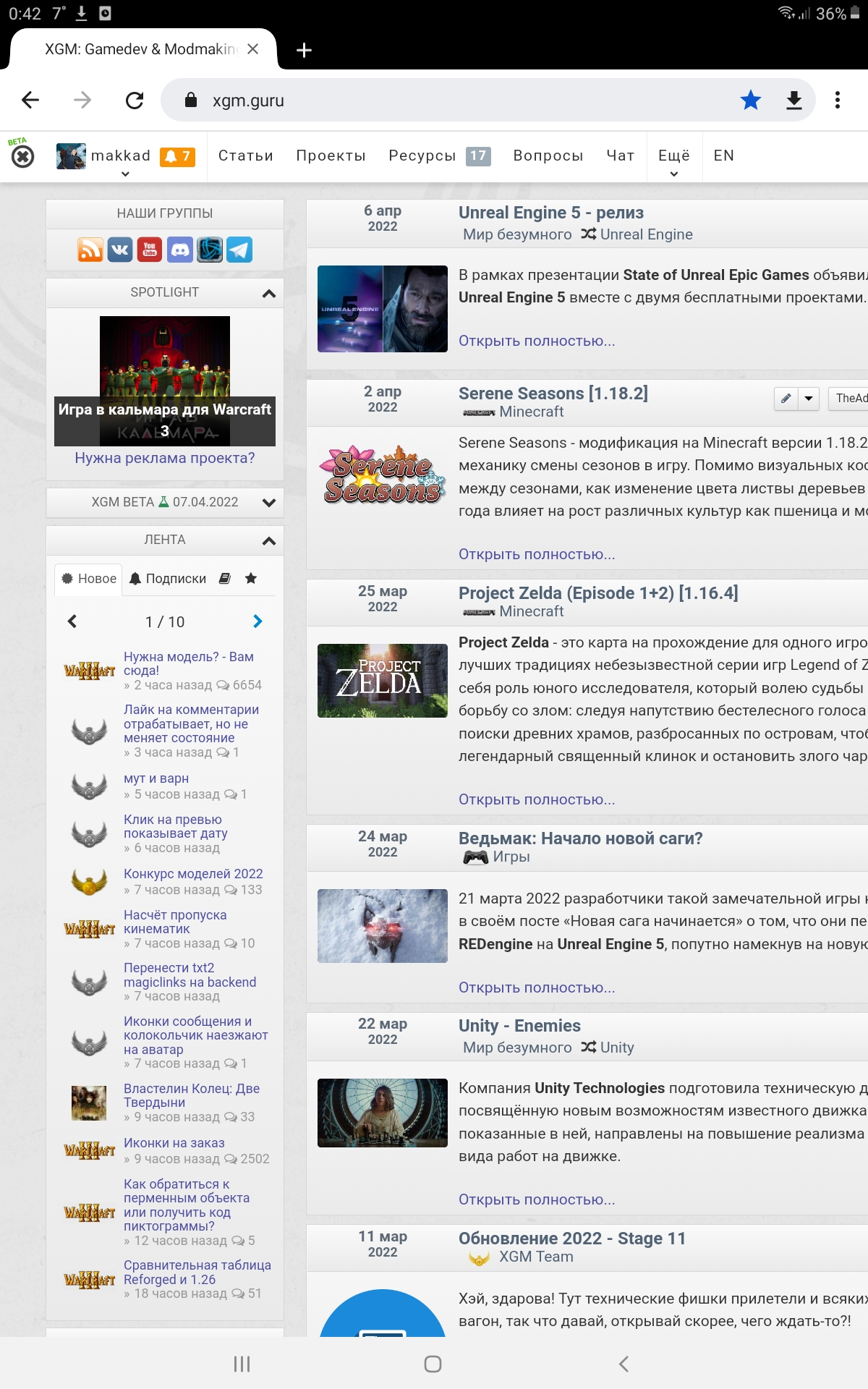Open Ведьмак: Начало новой саги? article

point(580,838)
